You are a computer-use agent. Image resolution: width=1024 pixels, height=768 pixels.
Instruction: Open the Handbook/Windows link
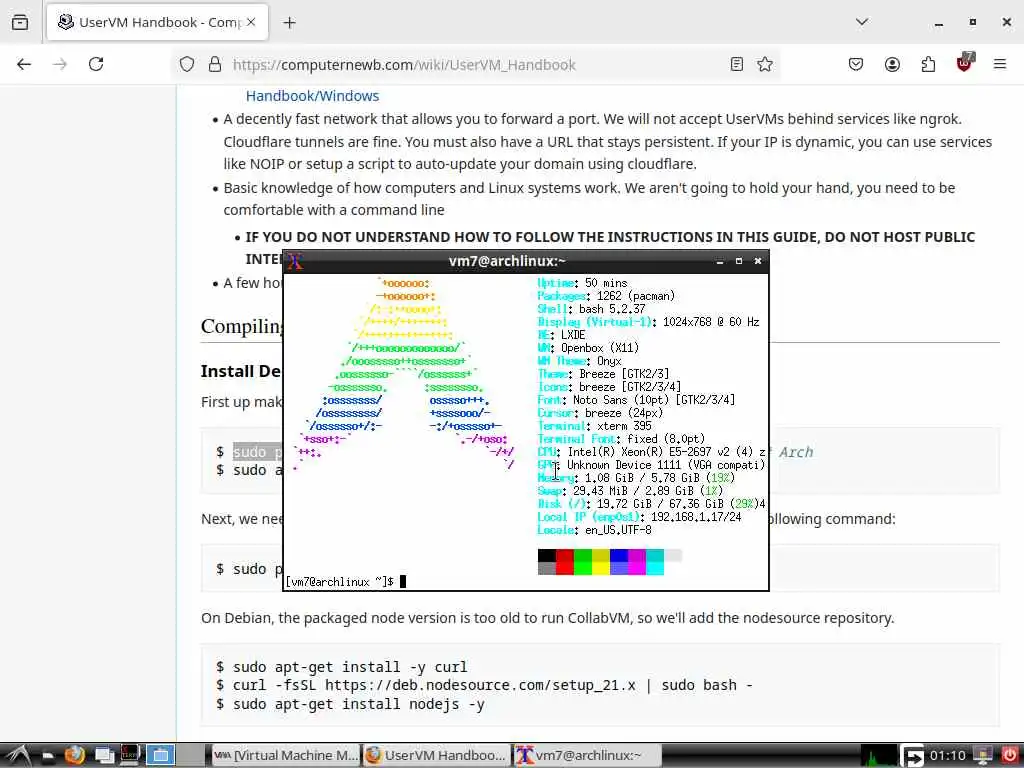point(312,95)
